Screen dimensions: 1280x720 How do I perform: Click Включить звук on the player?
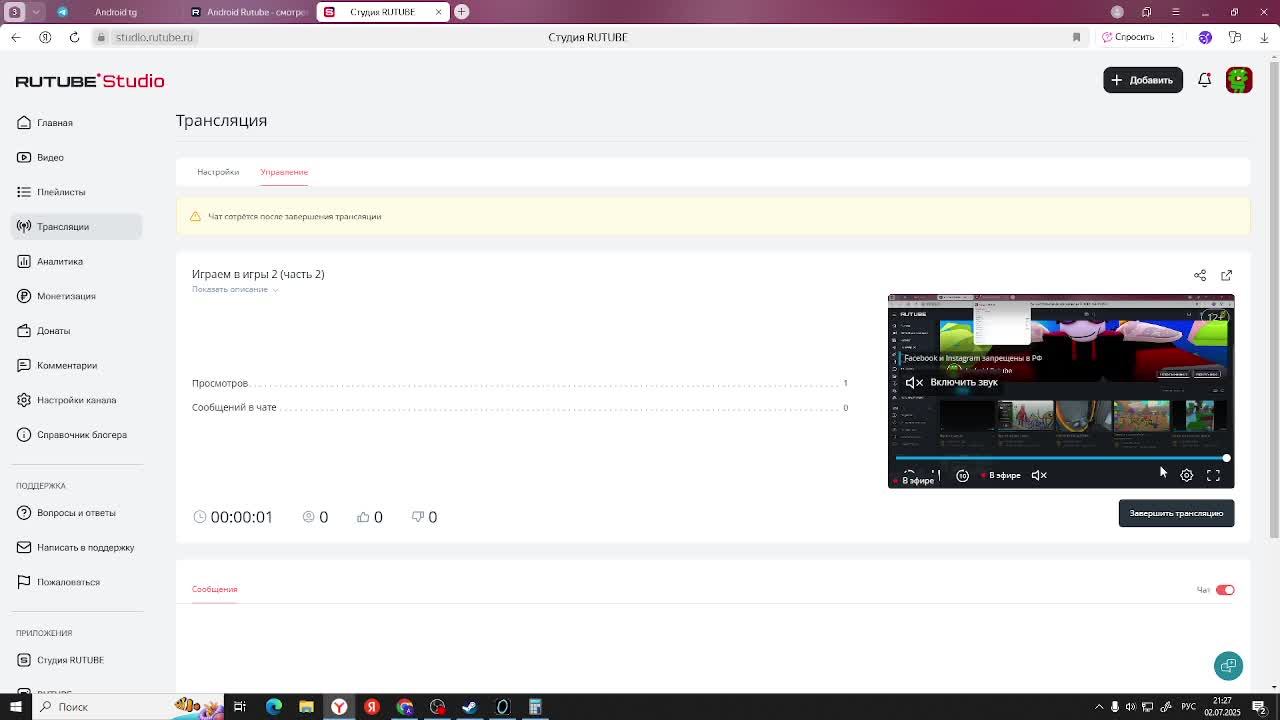coord(952,382)
